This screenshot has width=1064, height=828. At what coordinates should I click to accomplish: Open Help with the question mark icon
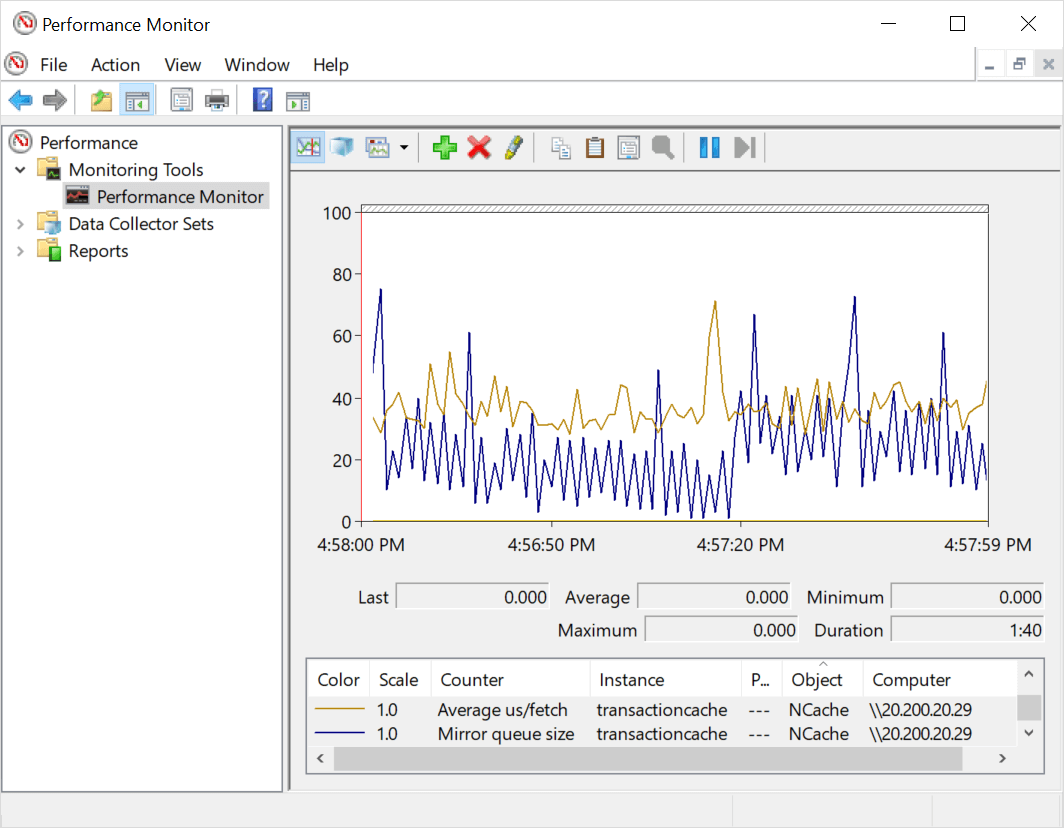coord(261,99)
